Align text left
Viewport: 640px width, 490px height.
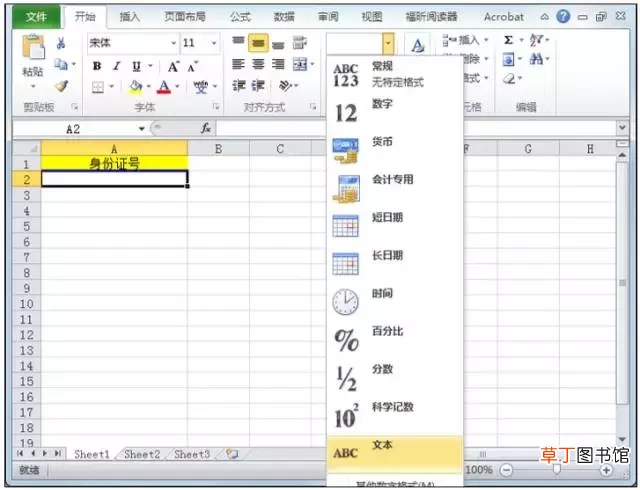coord(238,64)
